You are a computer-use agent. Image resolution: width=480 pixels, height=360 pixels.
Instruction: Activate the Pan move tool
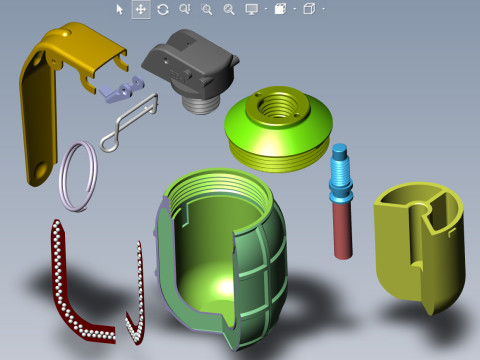(x=141, y=9)
